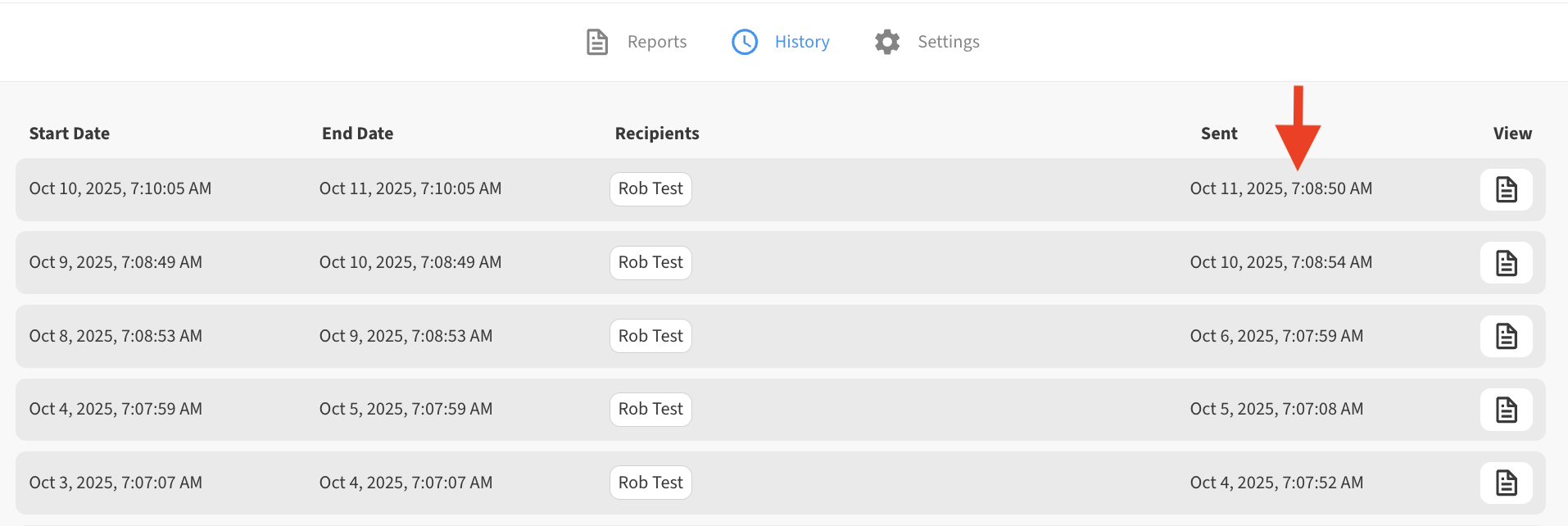This screenshot has width=1568, height=526.
Task: Open report document sent Oct 4, 2025
Action: 1506,483
